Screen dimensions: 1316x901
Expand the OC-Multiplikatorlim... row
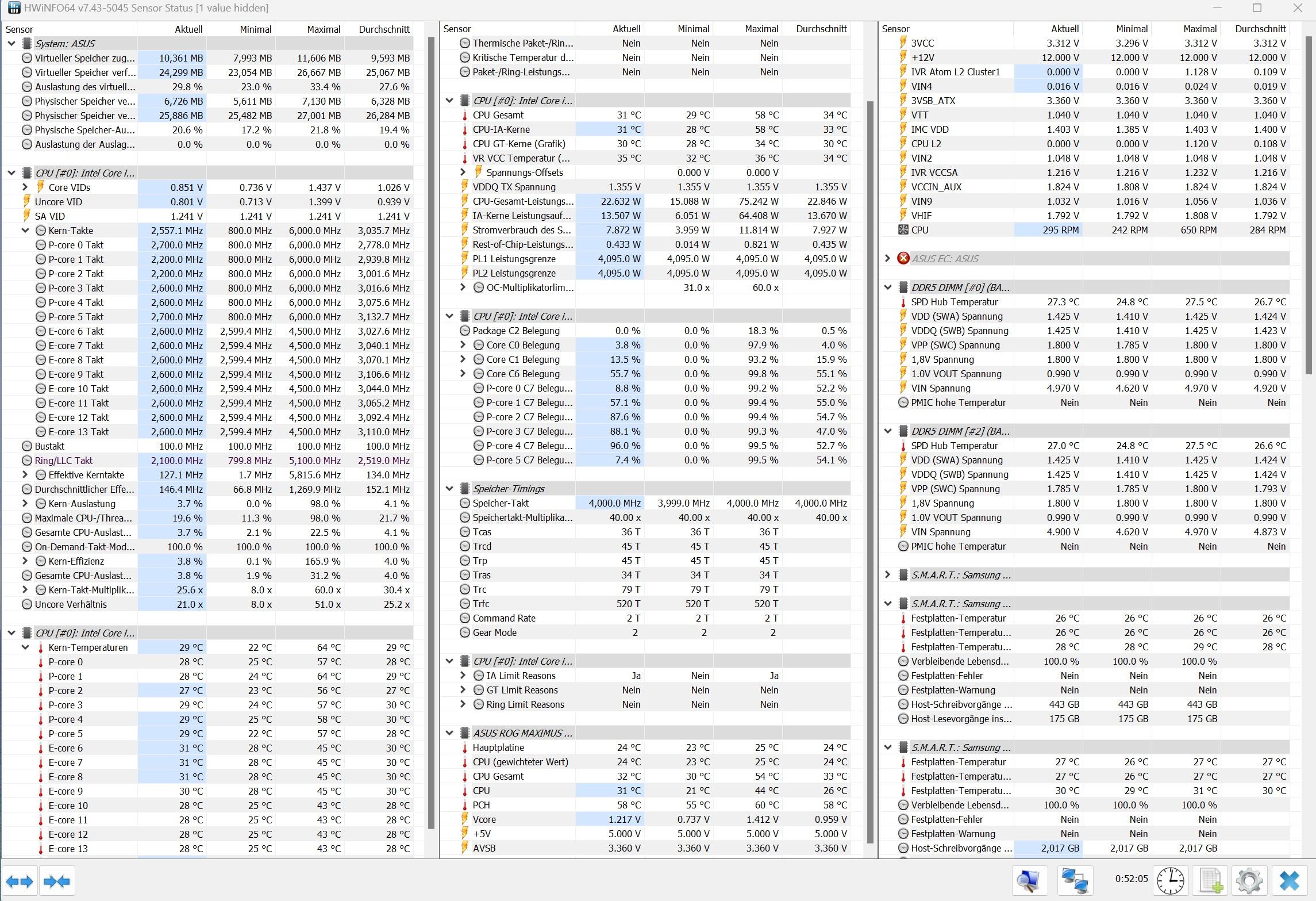click(463, 287)
